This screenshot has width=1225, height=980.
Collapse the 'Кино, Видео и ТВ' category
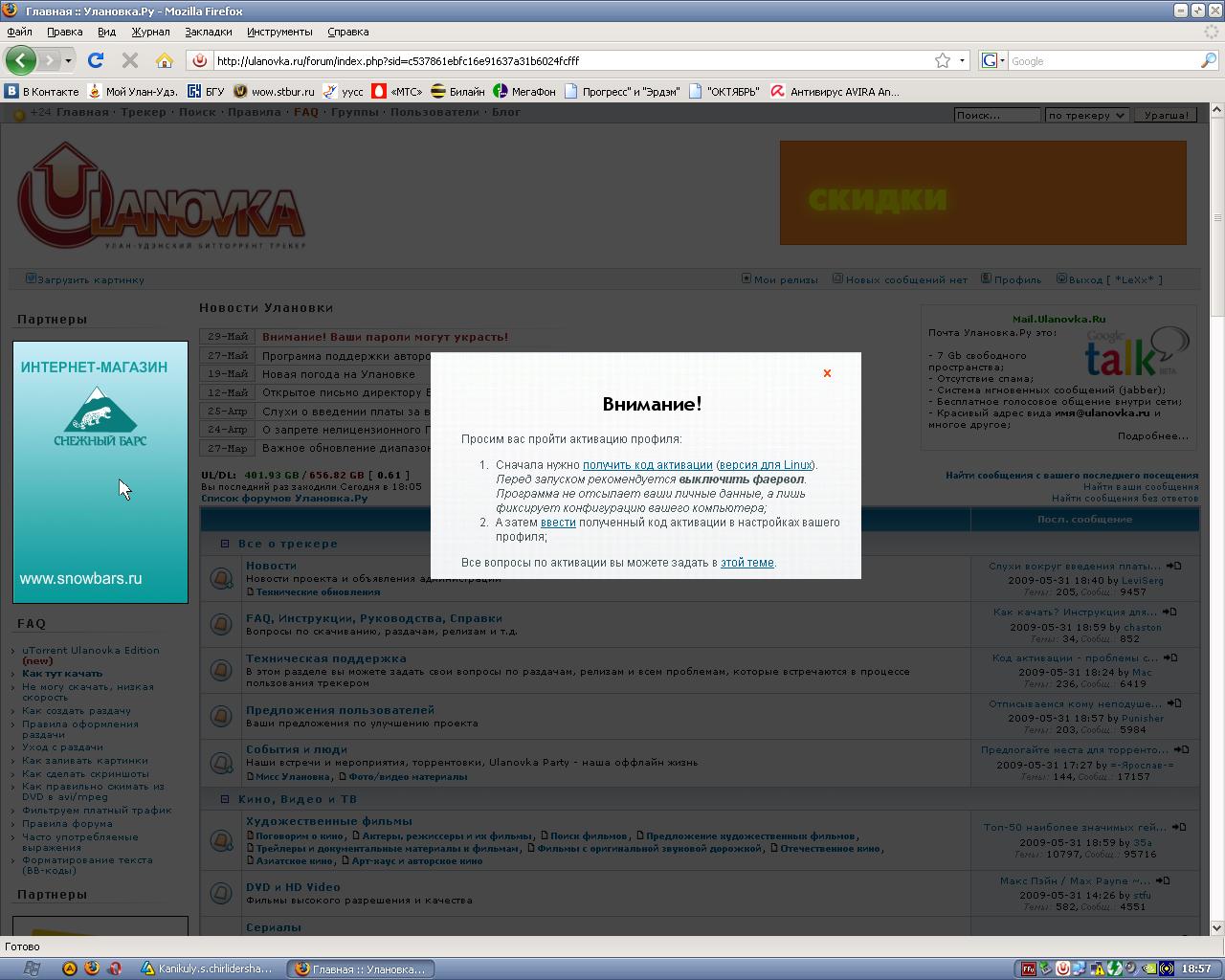[x=225, y=799]
